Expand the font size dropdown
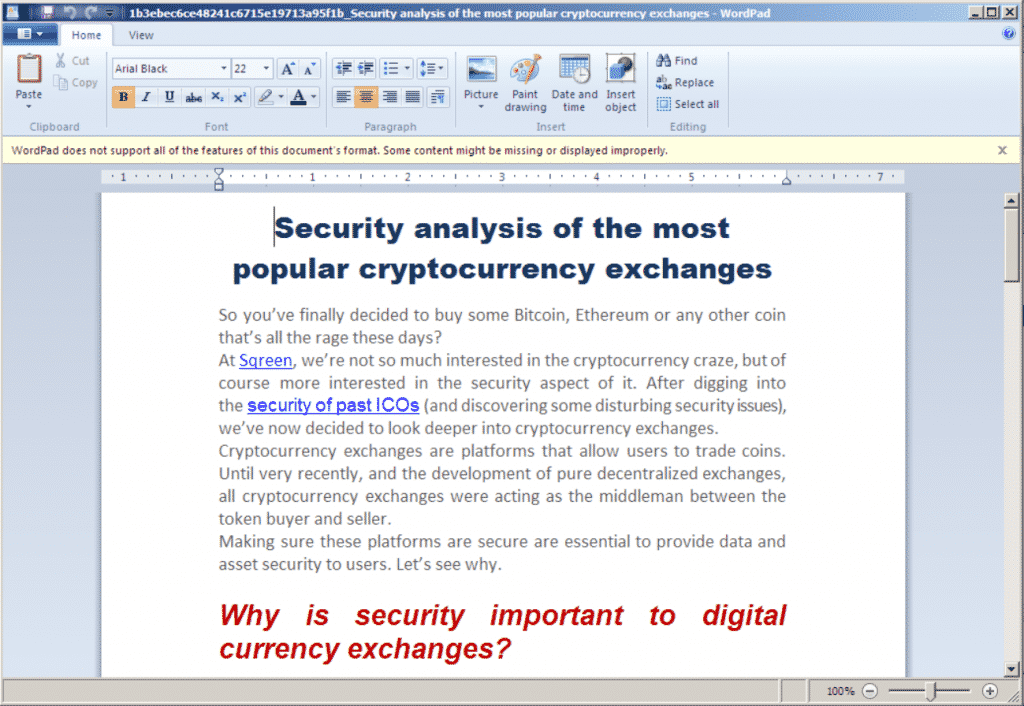The height and width of the screenshot is (706, 1024). pos(266,69)
